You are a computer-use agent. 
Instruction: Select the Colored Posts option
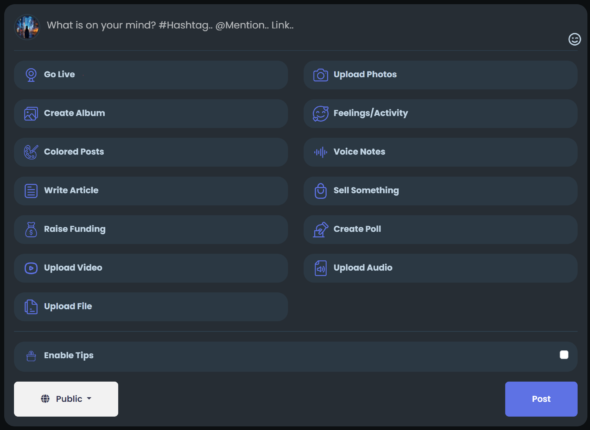(x=151, y=152)
